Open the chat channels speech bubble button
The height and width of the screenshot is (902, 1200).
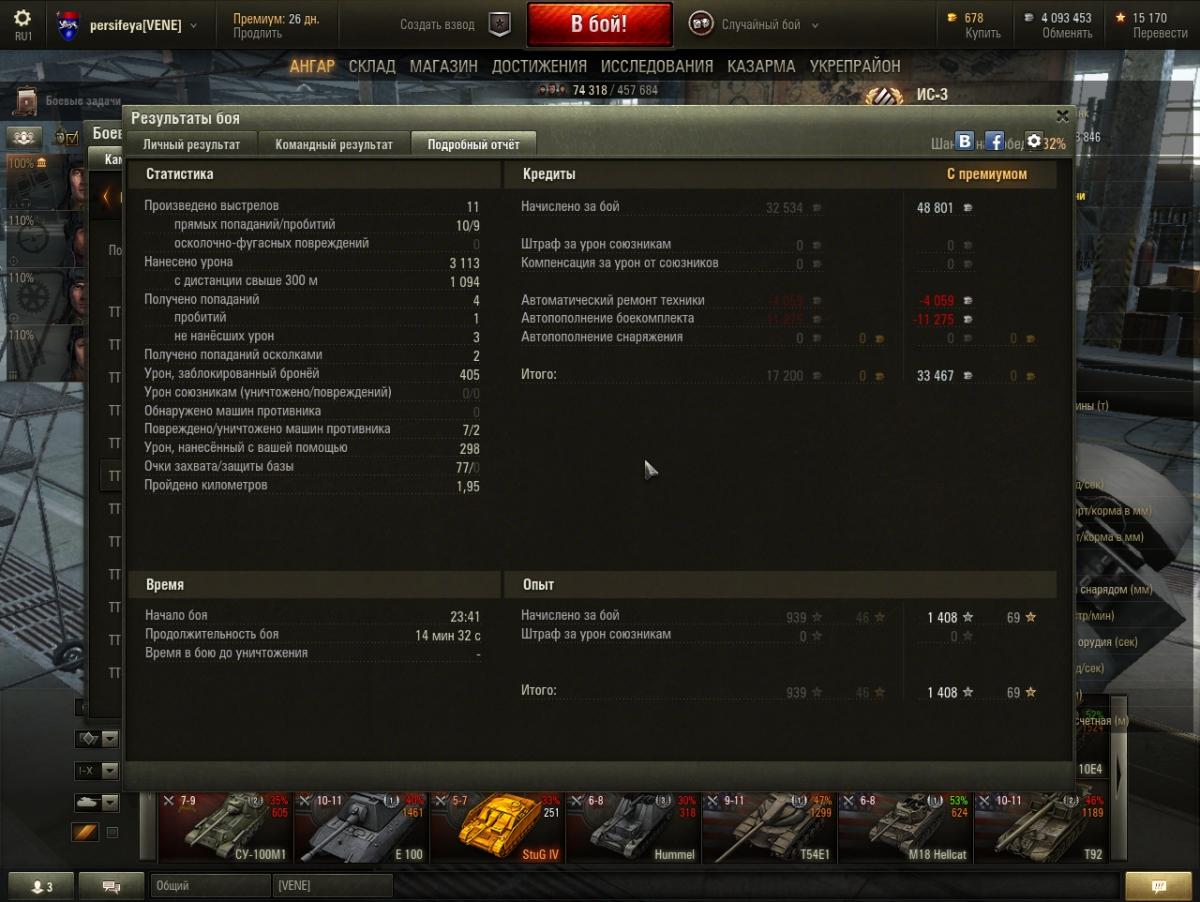point(112,886)
